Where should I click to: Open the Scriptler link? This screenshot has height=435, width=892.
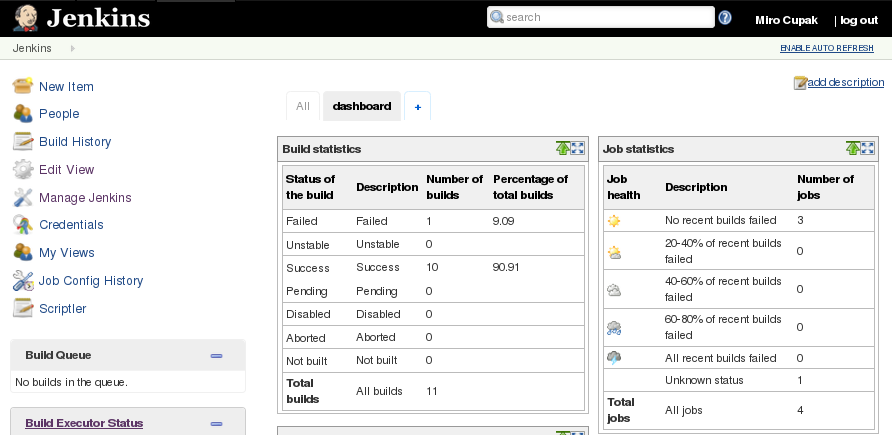[63, 309]
